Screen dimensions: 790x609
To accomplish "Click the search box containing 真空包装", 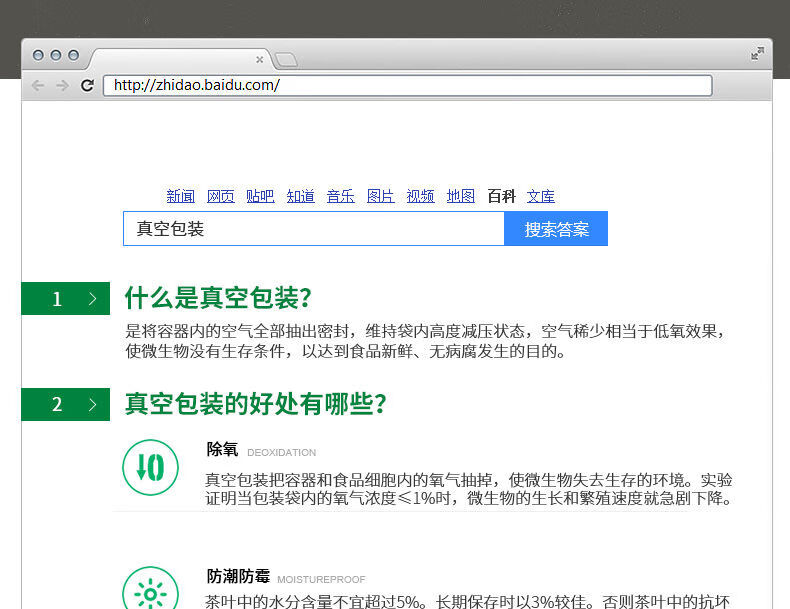I will click(x=313, y=229).
